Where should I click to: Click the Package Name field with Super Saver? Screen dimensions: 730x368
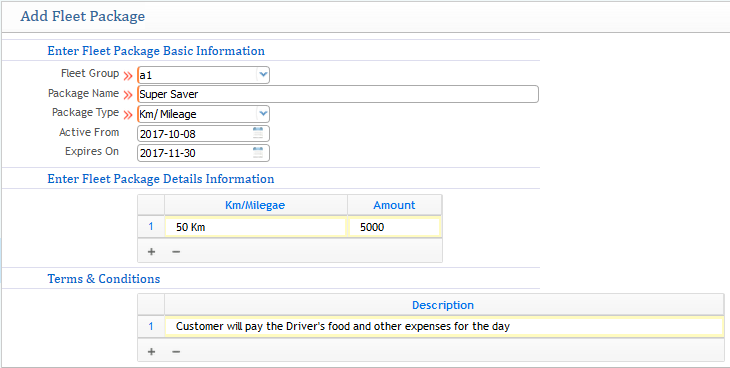coord(338,94)
